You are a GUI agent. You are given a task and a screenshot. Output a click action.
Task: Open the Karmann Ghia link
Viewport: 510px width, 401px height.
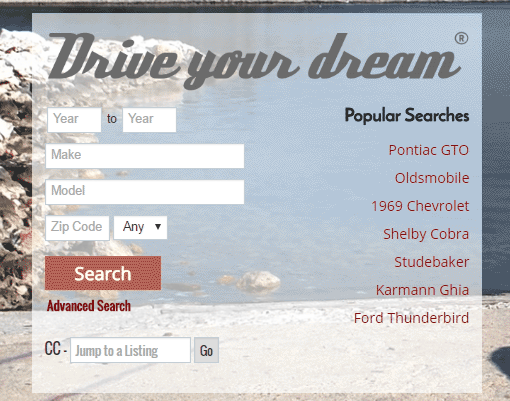point(422,290)
